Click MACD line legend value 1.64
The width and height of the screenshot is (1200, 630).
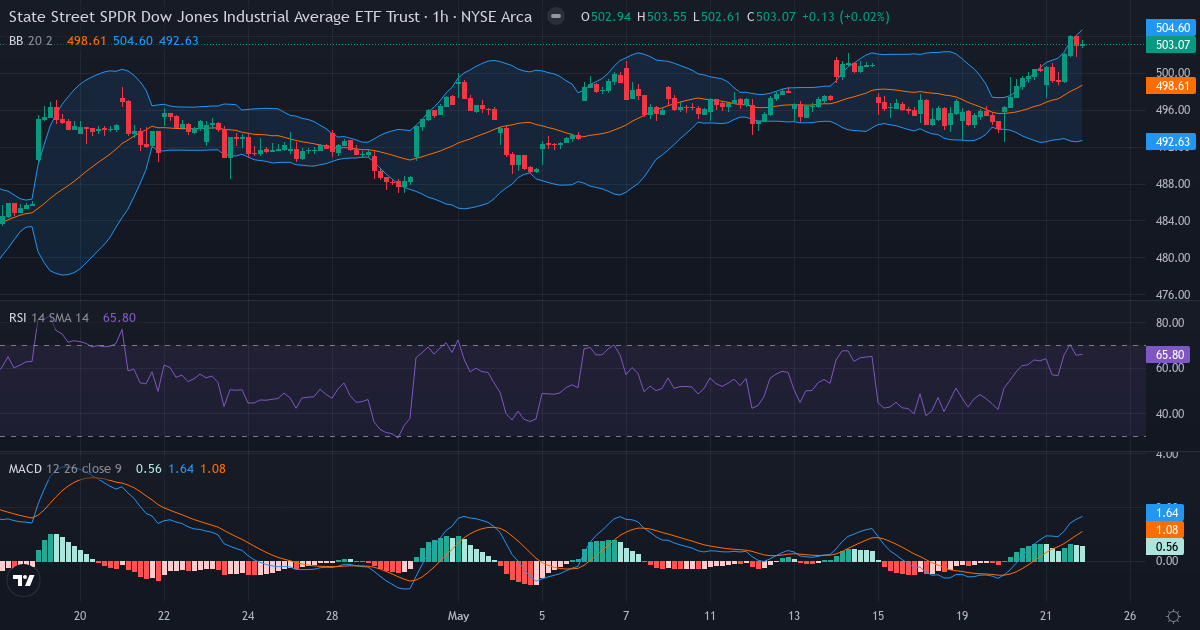pyautogui.click(x=180, y=468)
